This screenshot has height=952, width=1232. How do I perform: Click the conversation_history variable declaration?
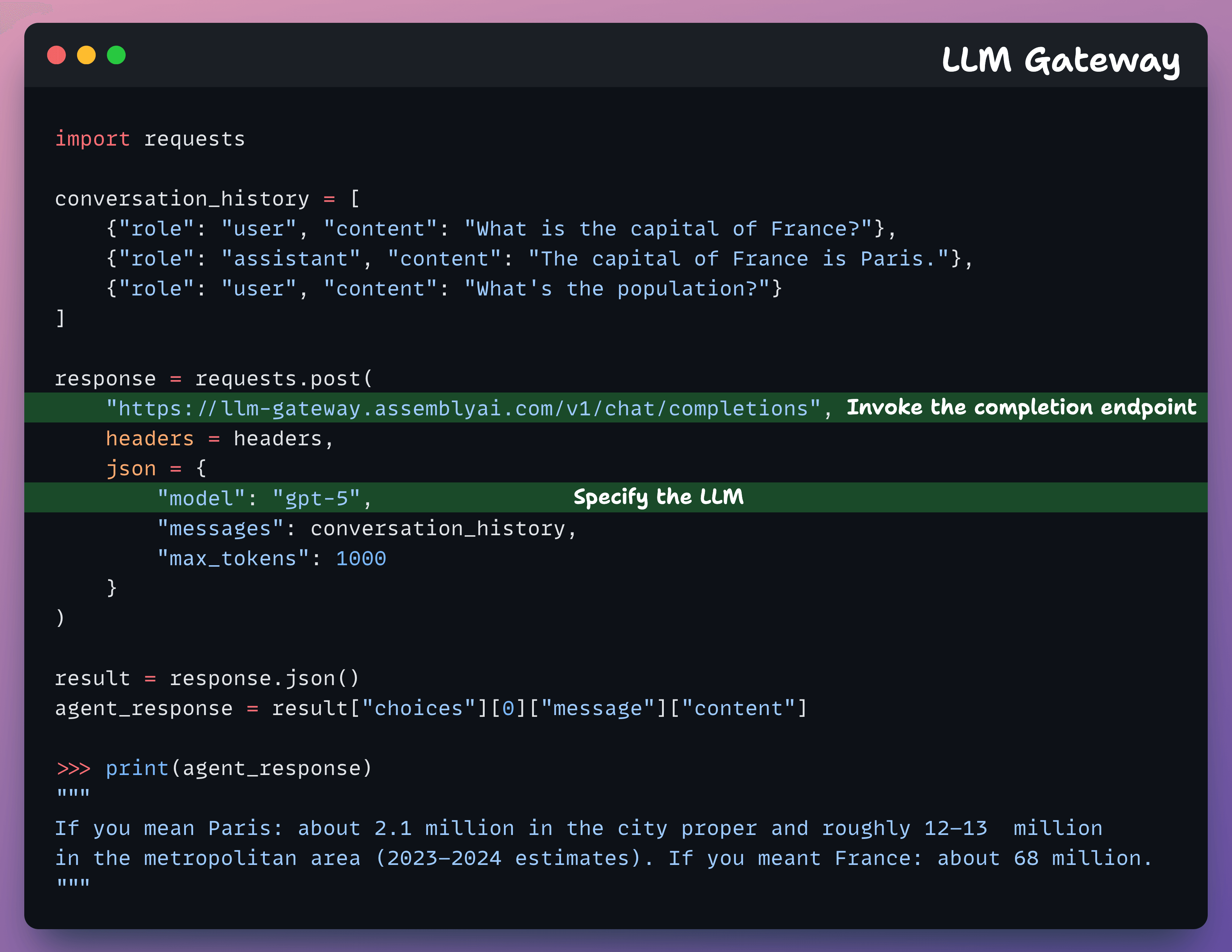(182, 199)
